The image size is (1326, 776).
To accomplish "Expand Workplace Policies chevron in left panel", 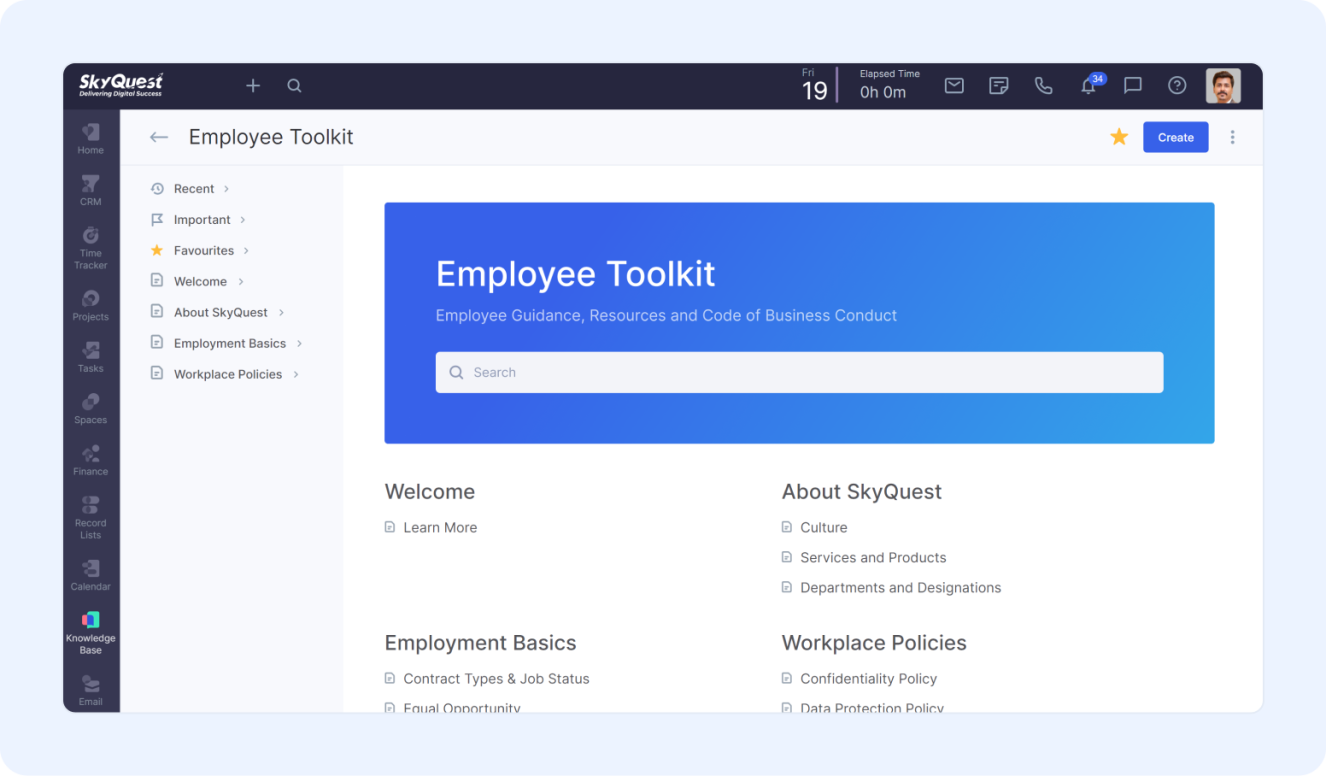I will click(x=296, y=375).
